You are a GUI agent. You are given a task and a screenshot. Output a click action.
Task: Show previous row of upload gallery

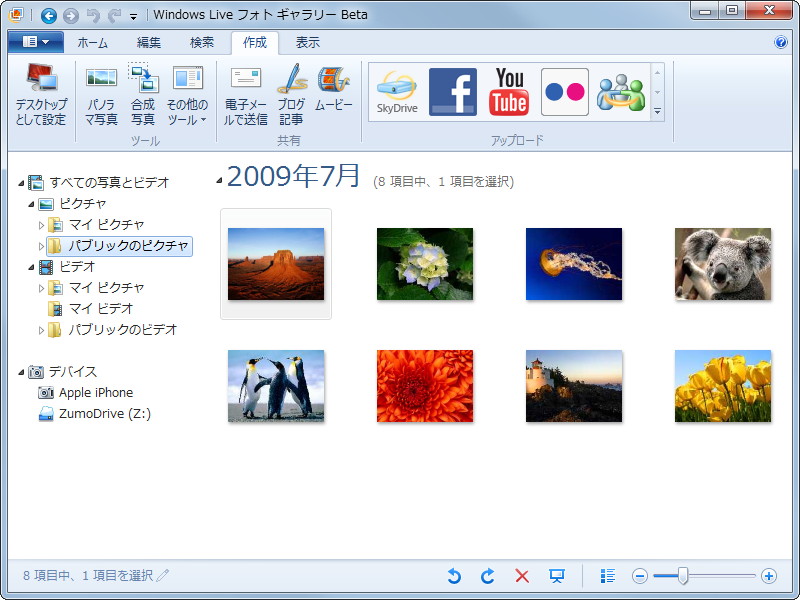click(658, 73)
